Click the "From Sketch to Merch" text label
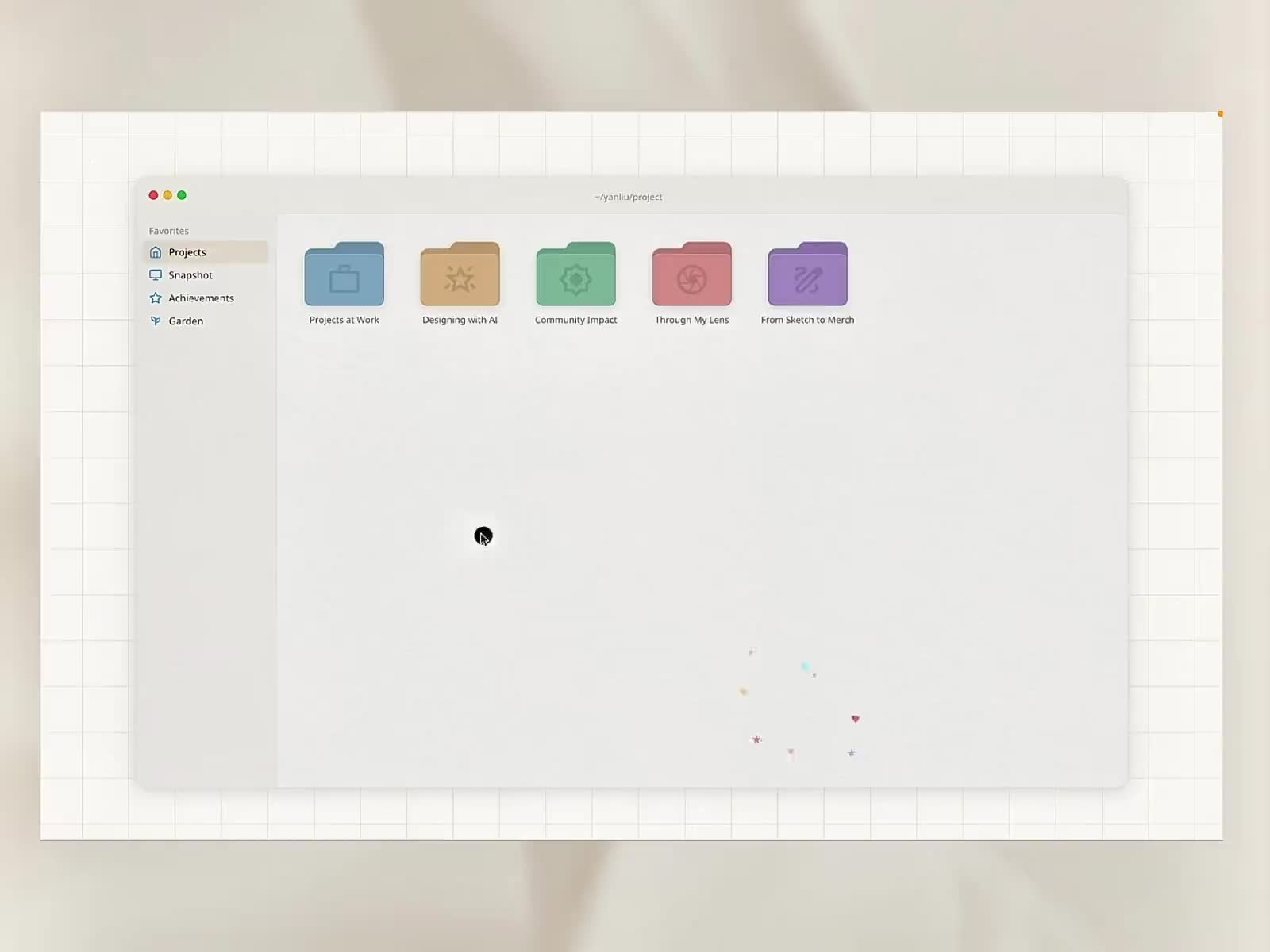1270x952 pixels. pyautogui.click(x=807, y=320)
